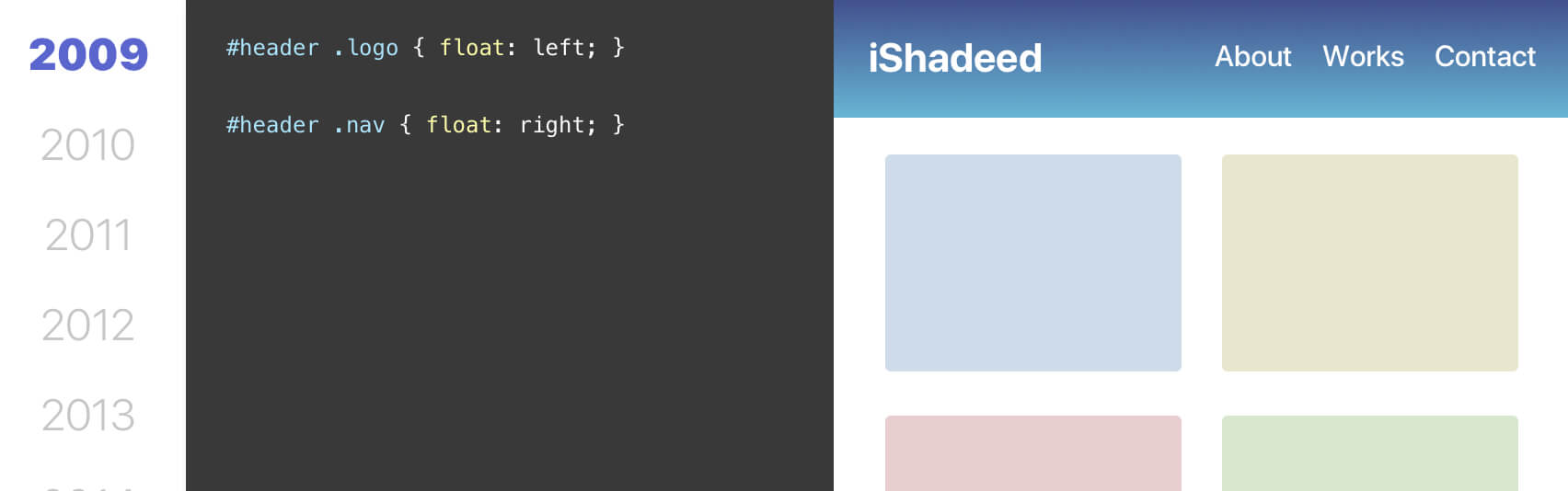Jump to the 2011 timeline entry
Image resolution: width=1568 pixels, height=491 pixels.
[x=88, y=235]
